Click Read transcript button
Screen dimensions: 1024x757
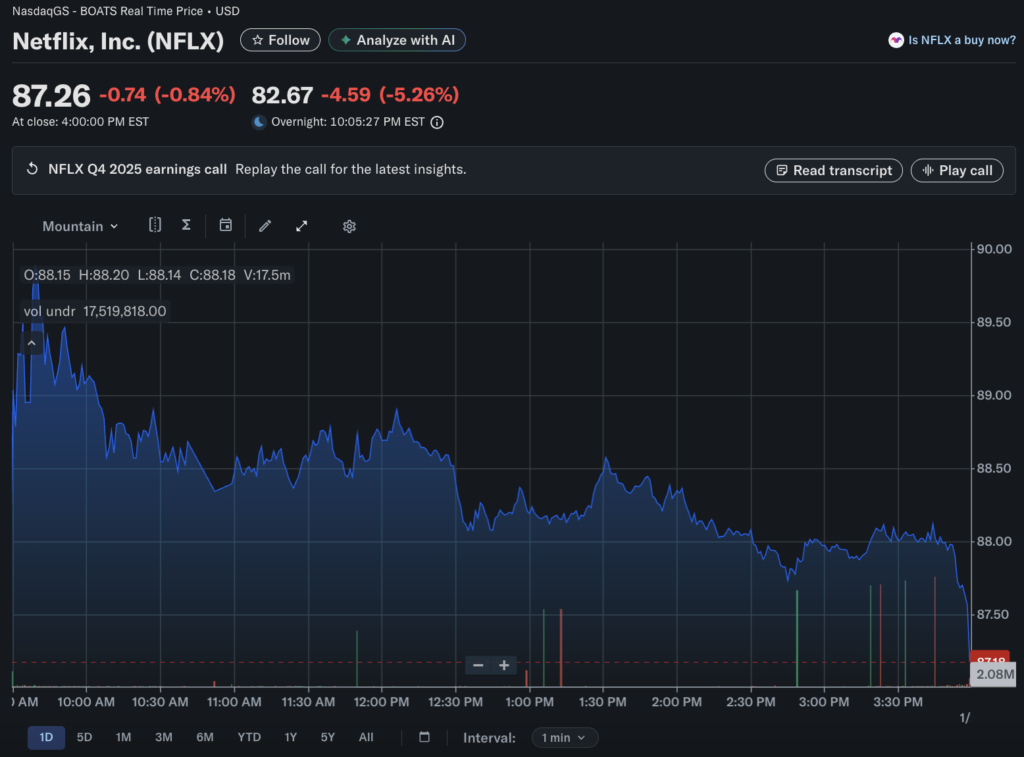(833, 170)
